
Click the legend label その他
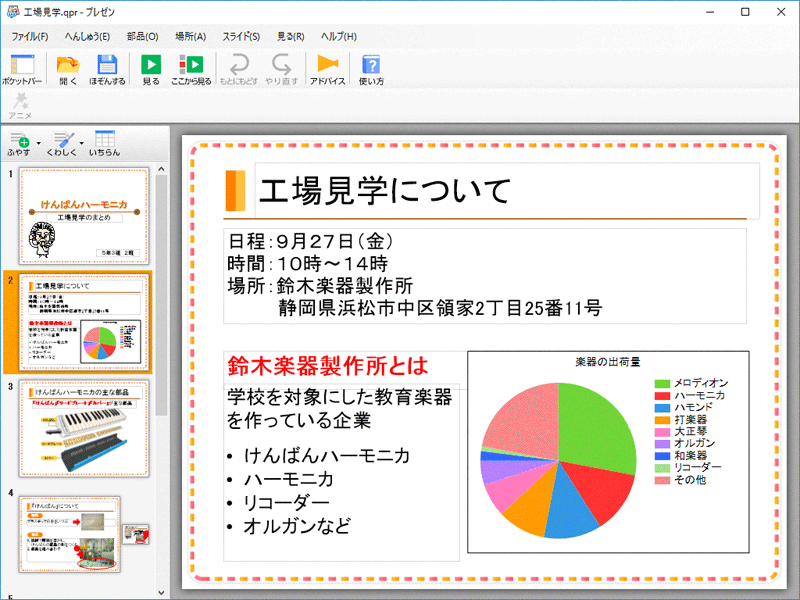690,480
